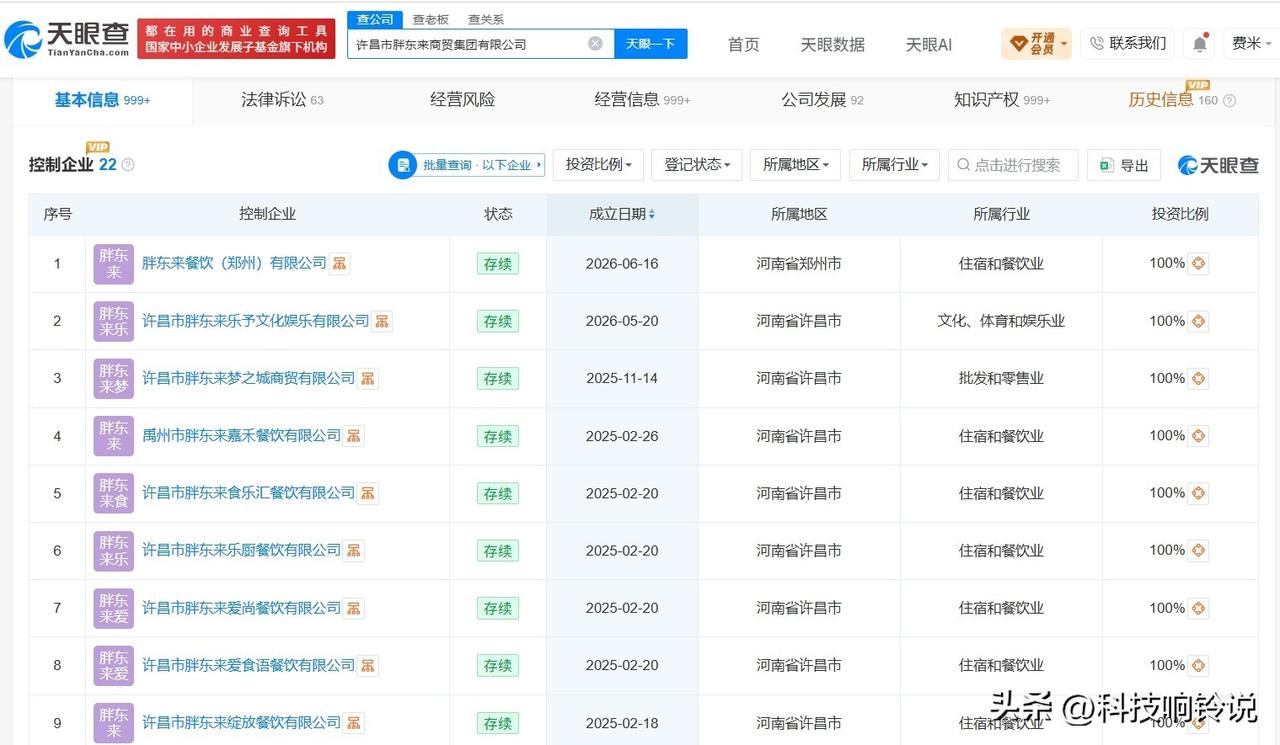Screen dimensions: 1280x745
Task: Open the investment path icon in row 8
Action: click(1198, 665)
